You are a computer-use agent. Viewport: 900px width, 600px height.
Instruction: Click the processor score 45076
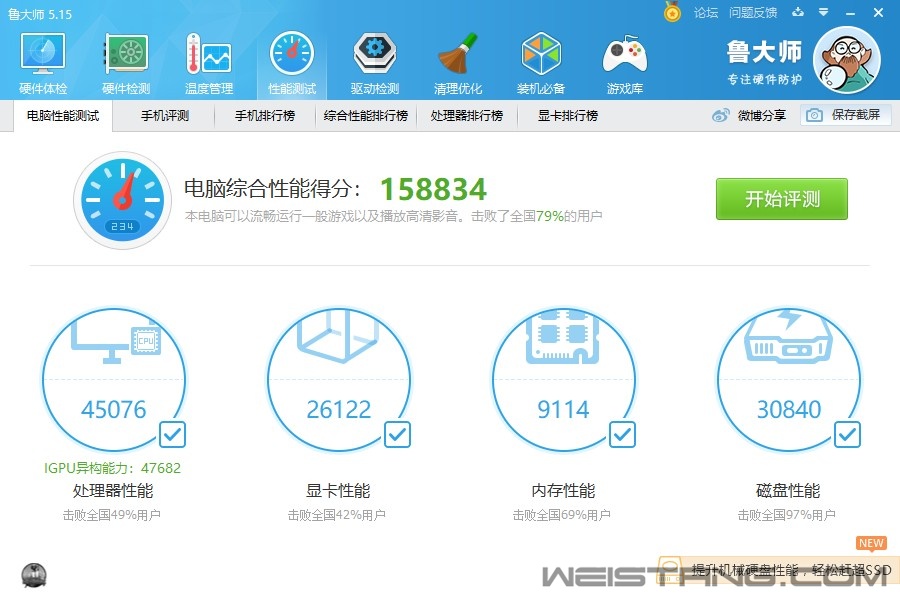point(114,410)
